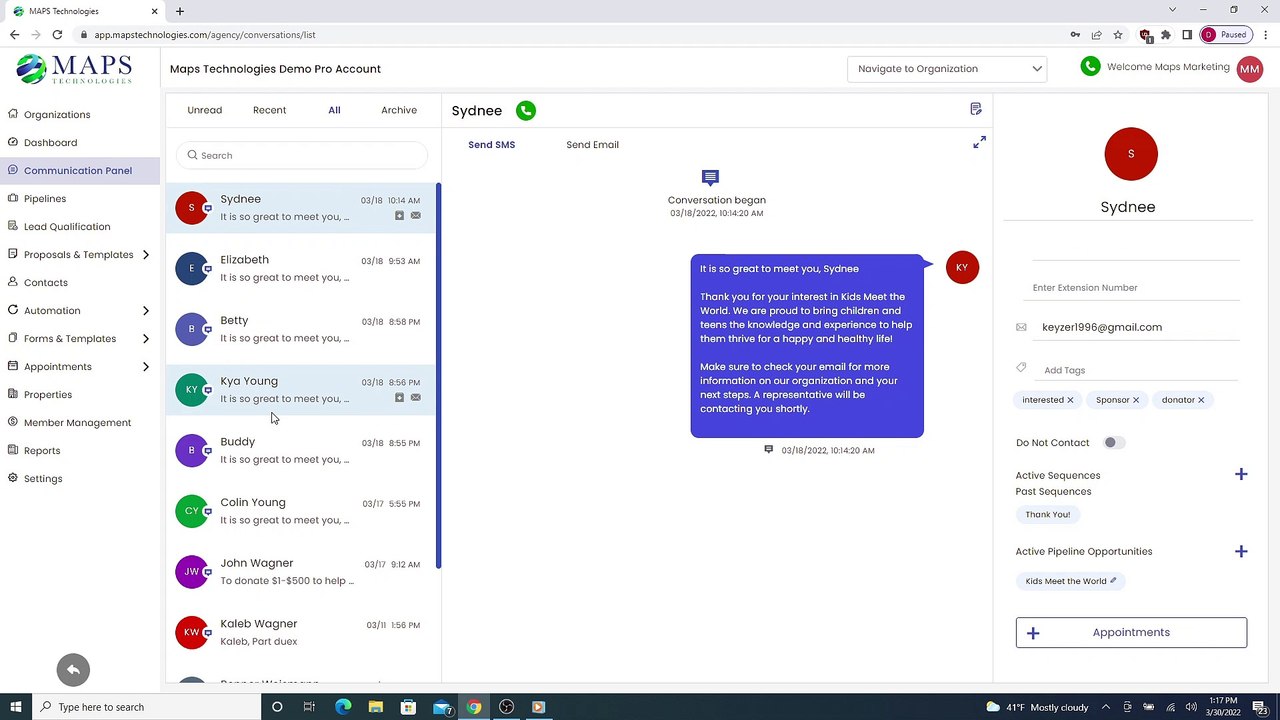Expand the Forms & Templates submenu
The width and height of the screenshot is (1280, 720).
(145, 339)
